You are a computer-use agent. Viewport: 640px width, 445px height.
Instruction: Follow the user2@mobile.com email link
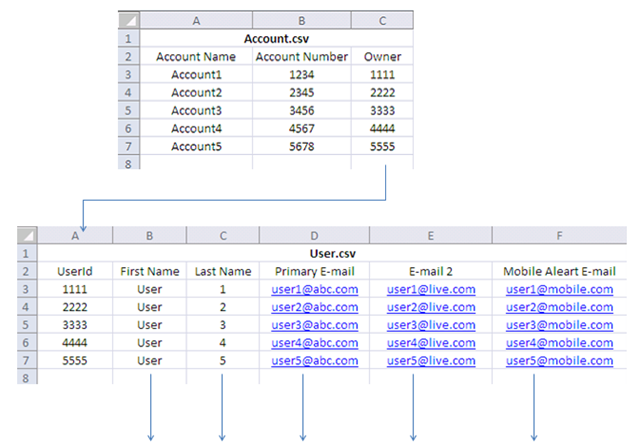click(560, 307)
